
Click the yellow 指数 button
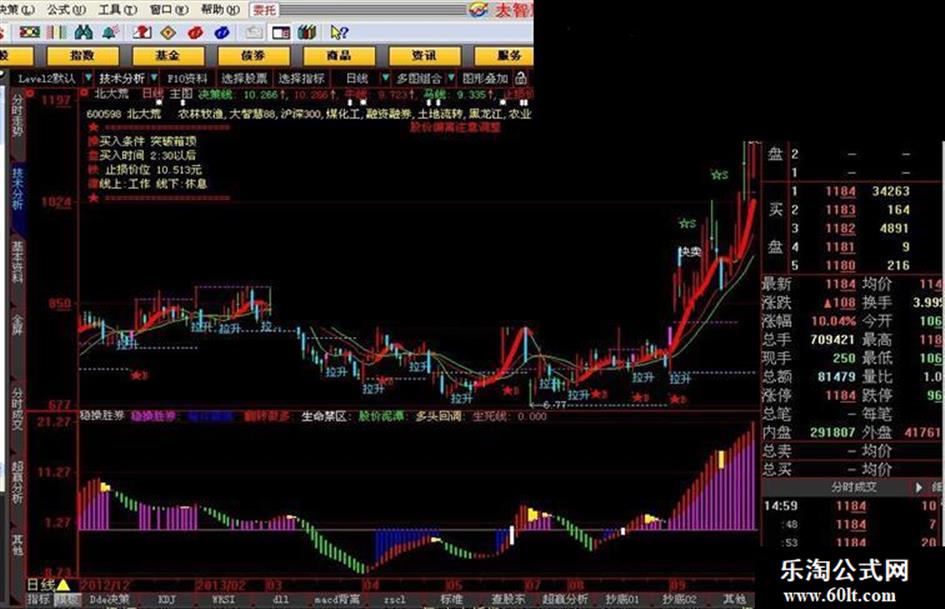(83, 55)
